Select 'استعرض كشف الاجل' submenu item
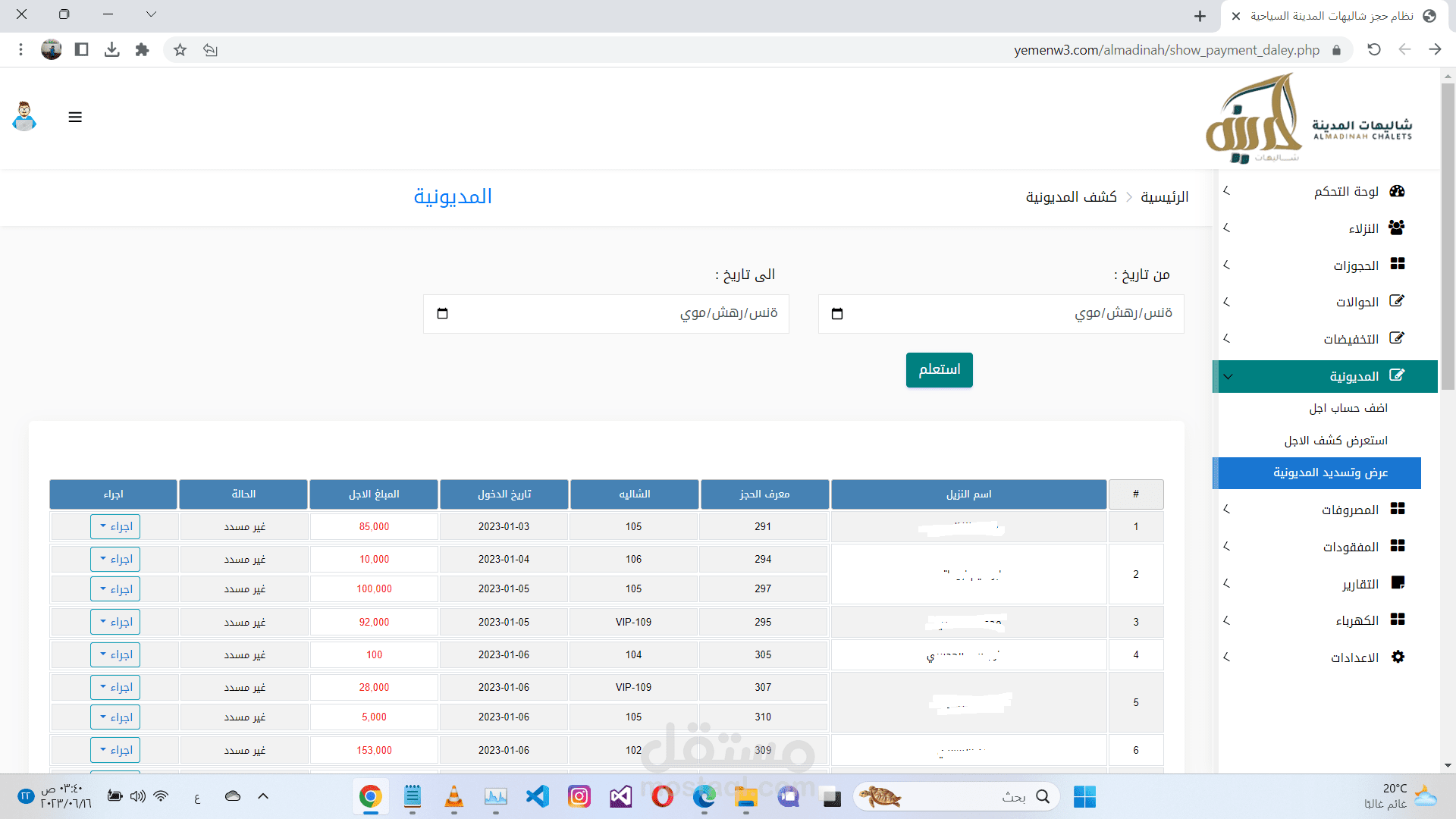This screenshot has height=819, width=1456. 1335,441
